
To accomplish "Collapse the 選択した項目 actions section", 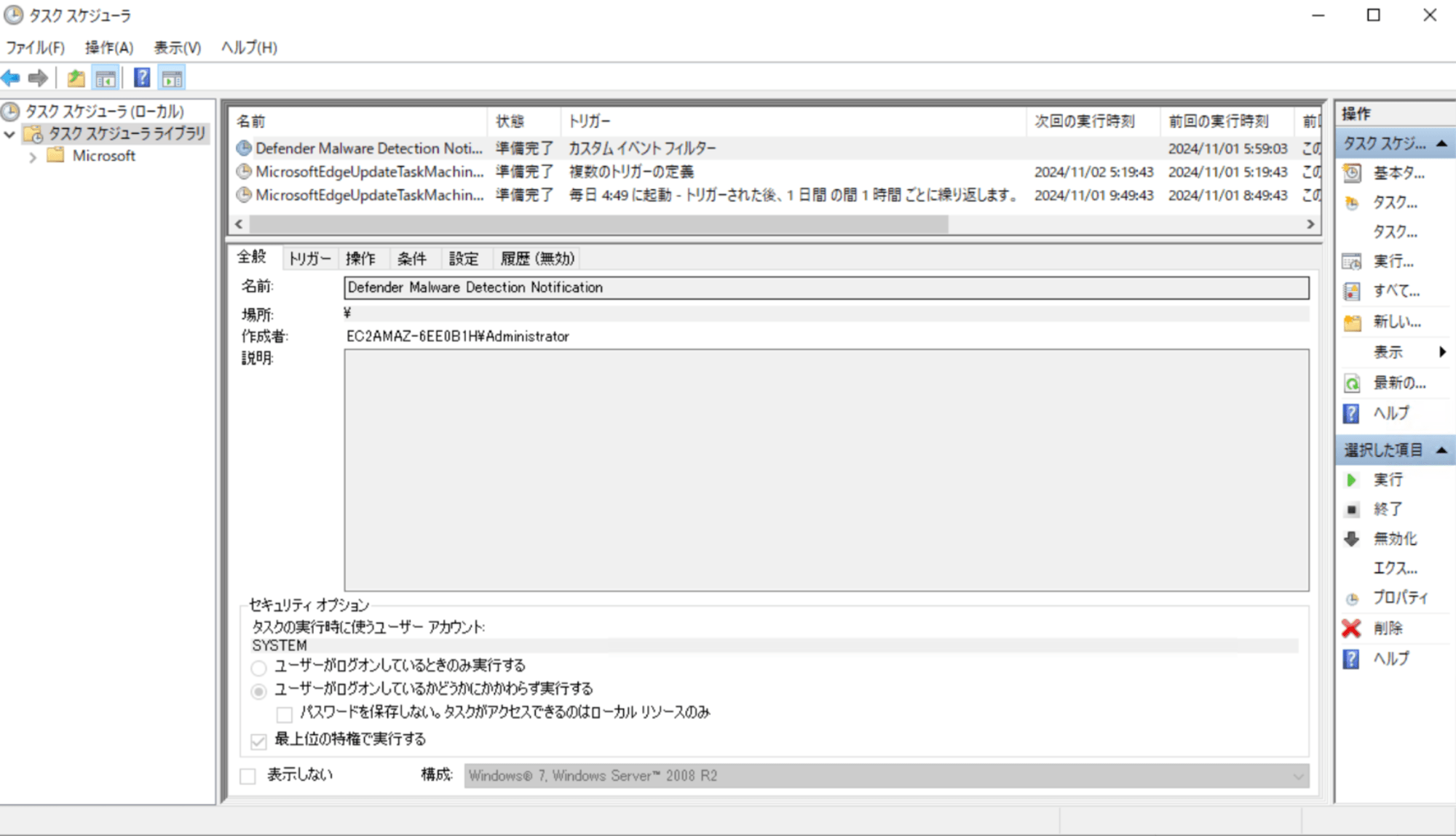I will coord(1441,451).
